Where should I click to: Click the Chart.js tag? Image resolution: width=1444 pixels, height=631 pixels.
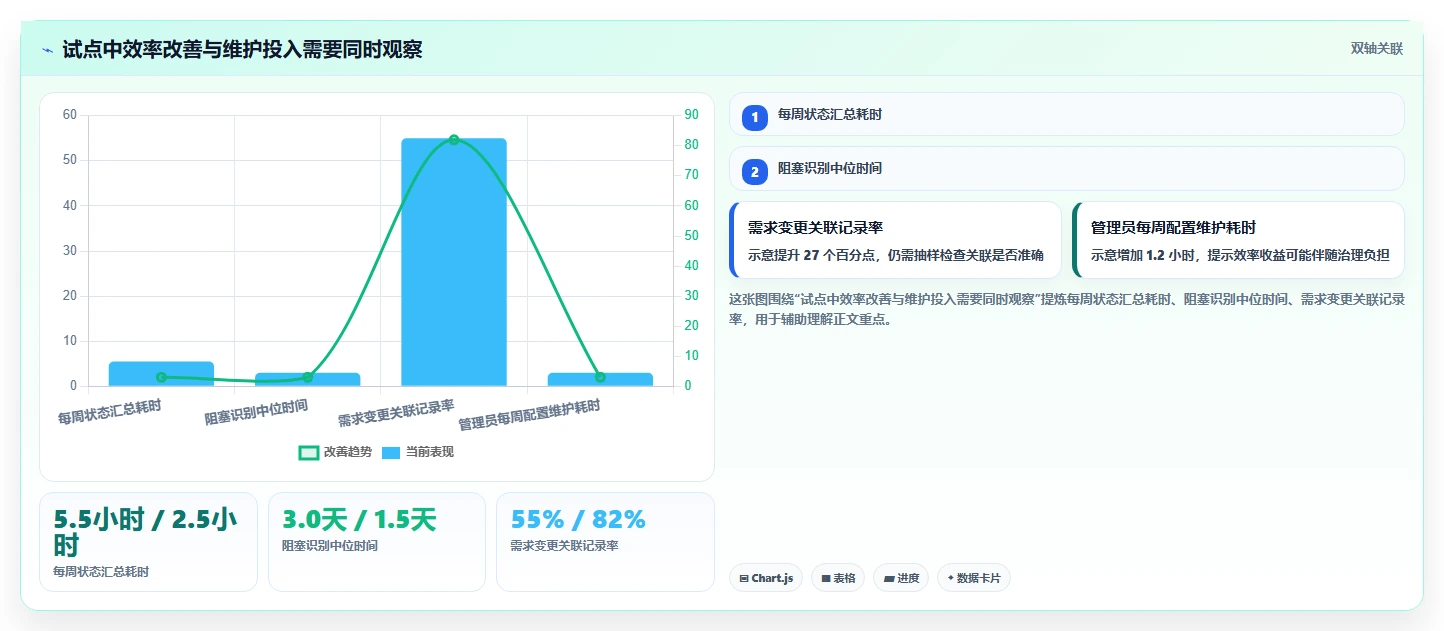766,578
